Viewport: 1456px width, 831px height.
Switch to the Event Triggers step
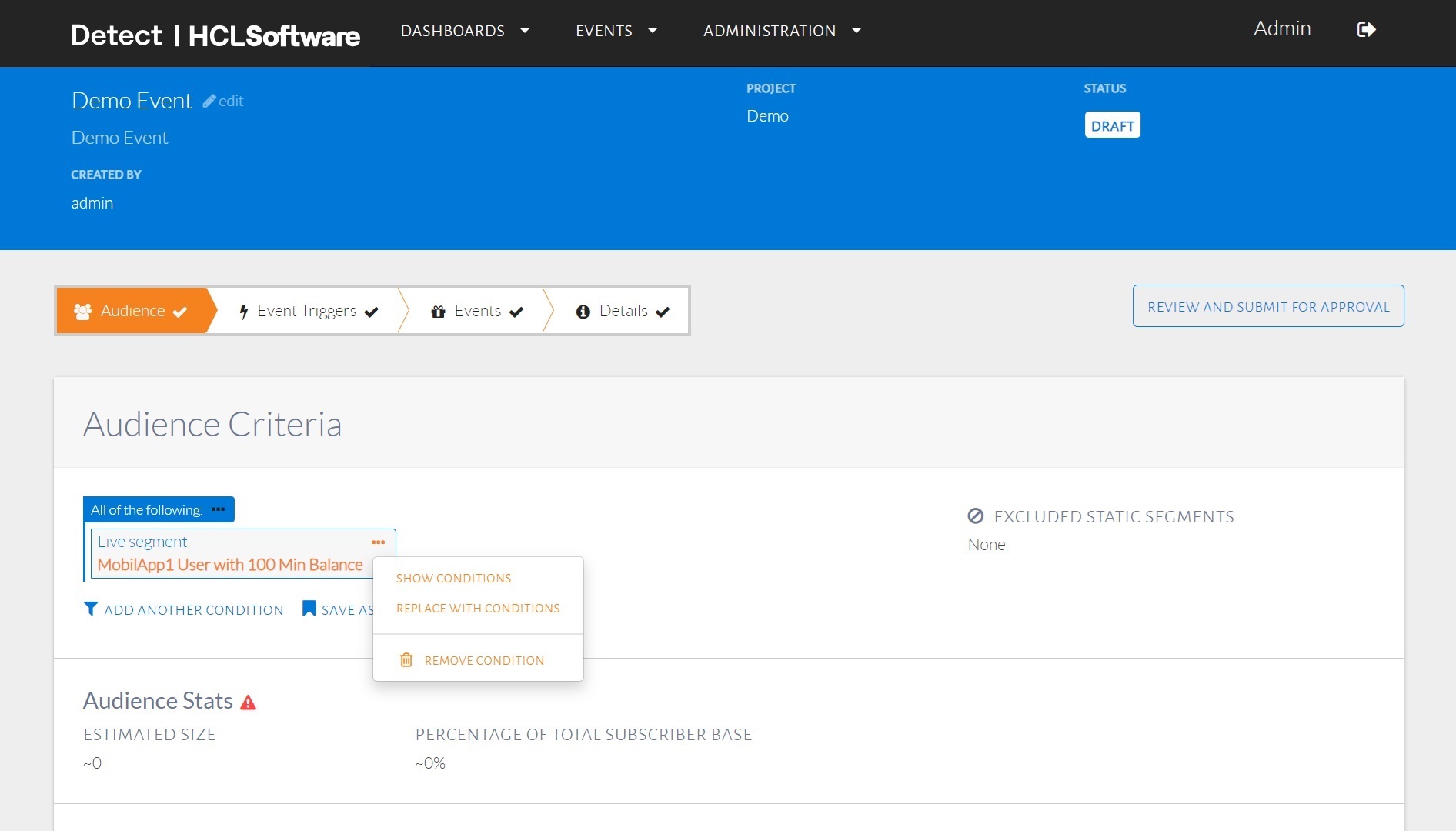click(x=308, y=311)
